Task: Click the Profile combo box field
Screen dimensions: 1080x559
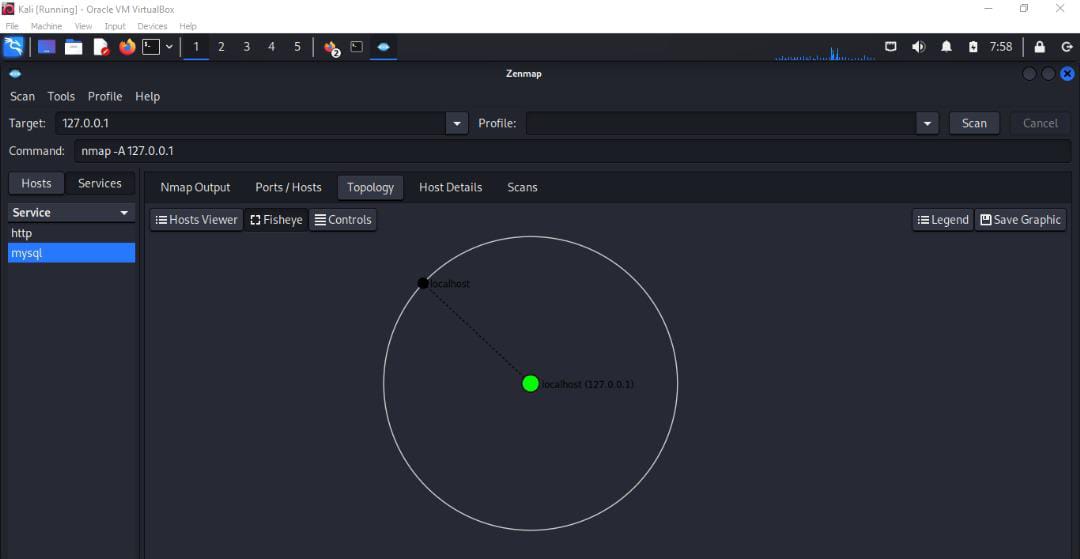Action: point(721,123)
